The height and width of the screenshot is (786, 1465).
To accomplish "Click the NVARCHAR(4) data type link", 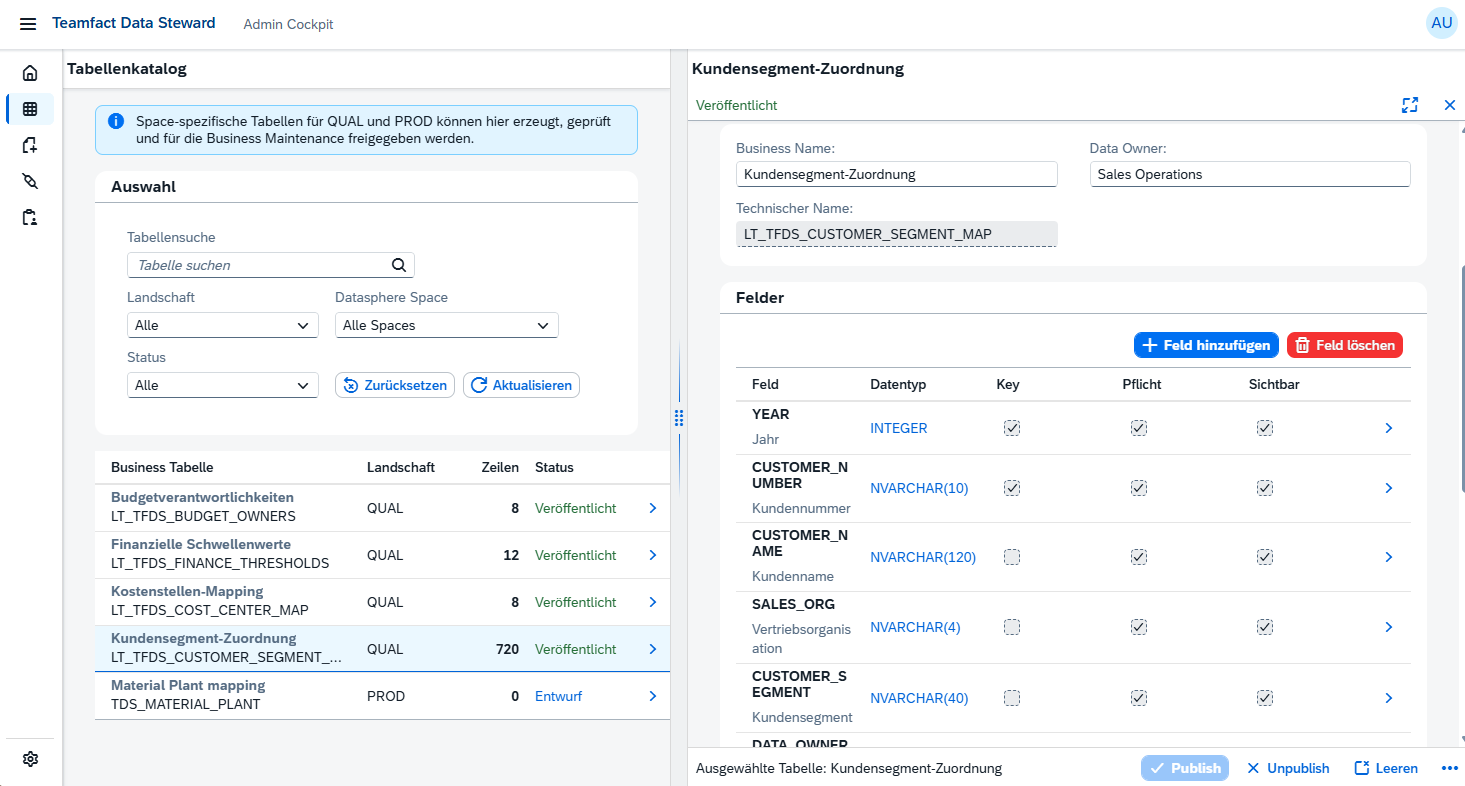I will pyautogui.click(x=915, y=627).
